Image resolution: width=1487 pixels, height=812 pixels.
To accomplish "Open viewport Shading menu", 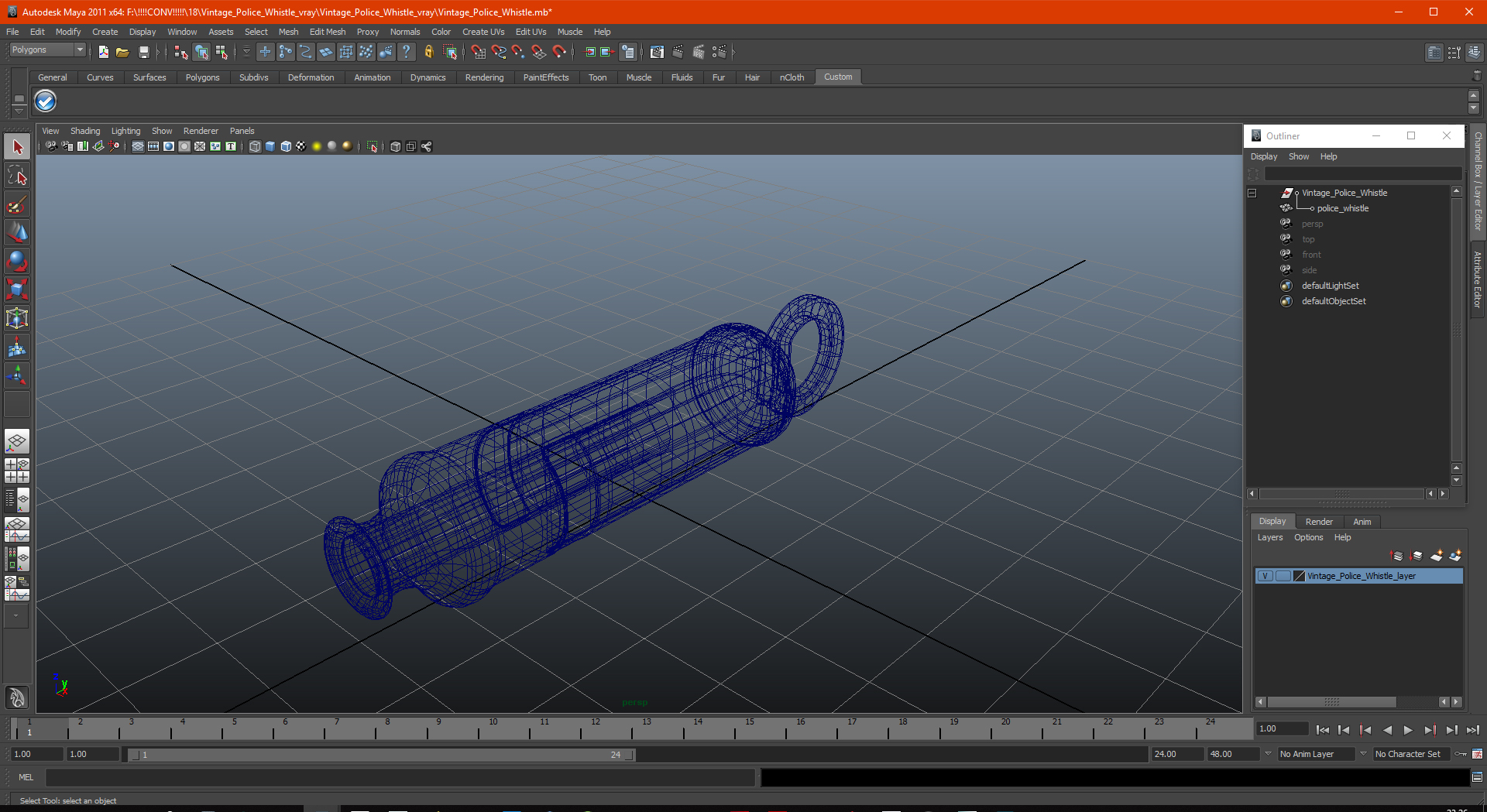I will (x=85, y=131).
